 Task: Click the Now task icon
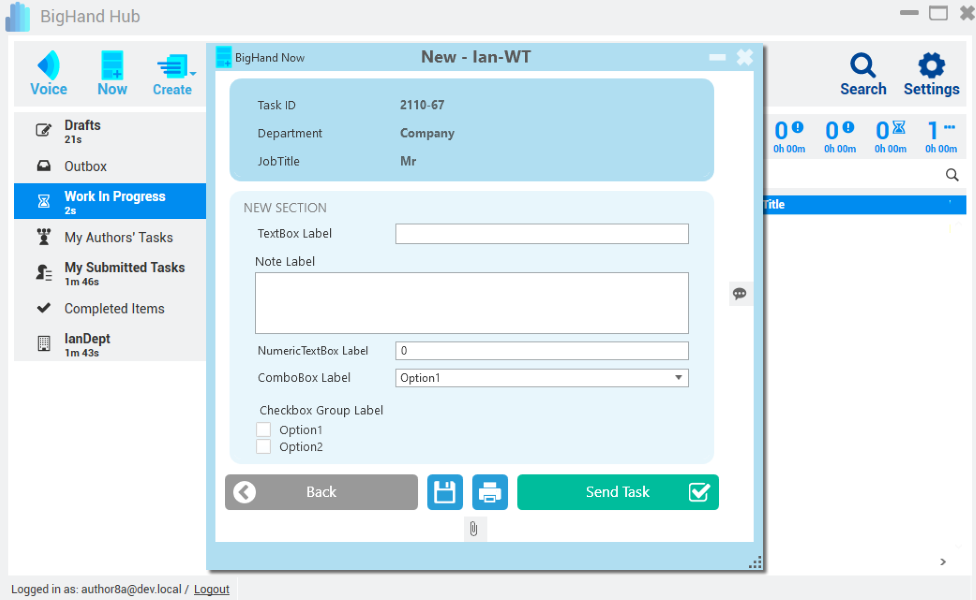click(x=112, y=73)
